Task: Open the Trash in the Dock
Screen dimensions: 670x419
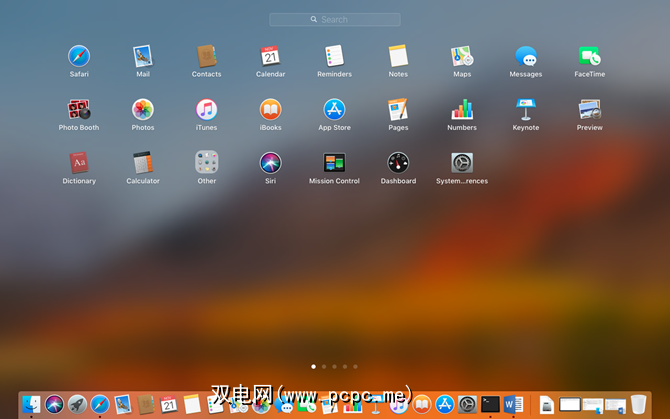Action: click(638, 404)
